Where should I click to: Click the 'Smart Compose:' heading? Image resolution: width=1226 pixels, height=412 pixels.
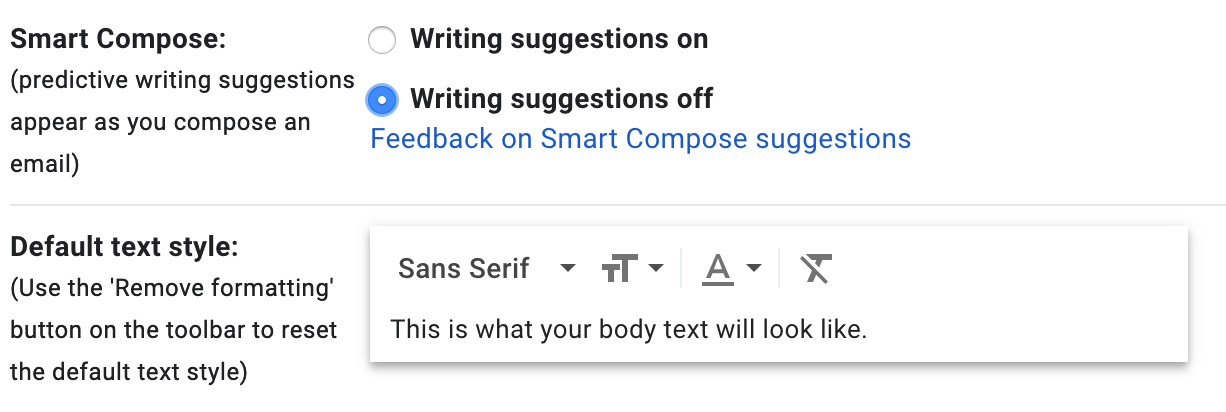pyautogui.click(x=118, y=40)
